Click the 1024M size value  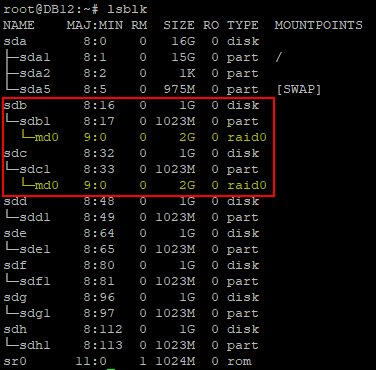tap(175, 361)
